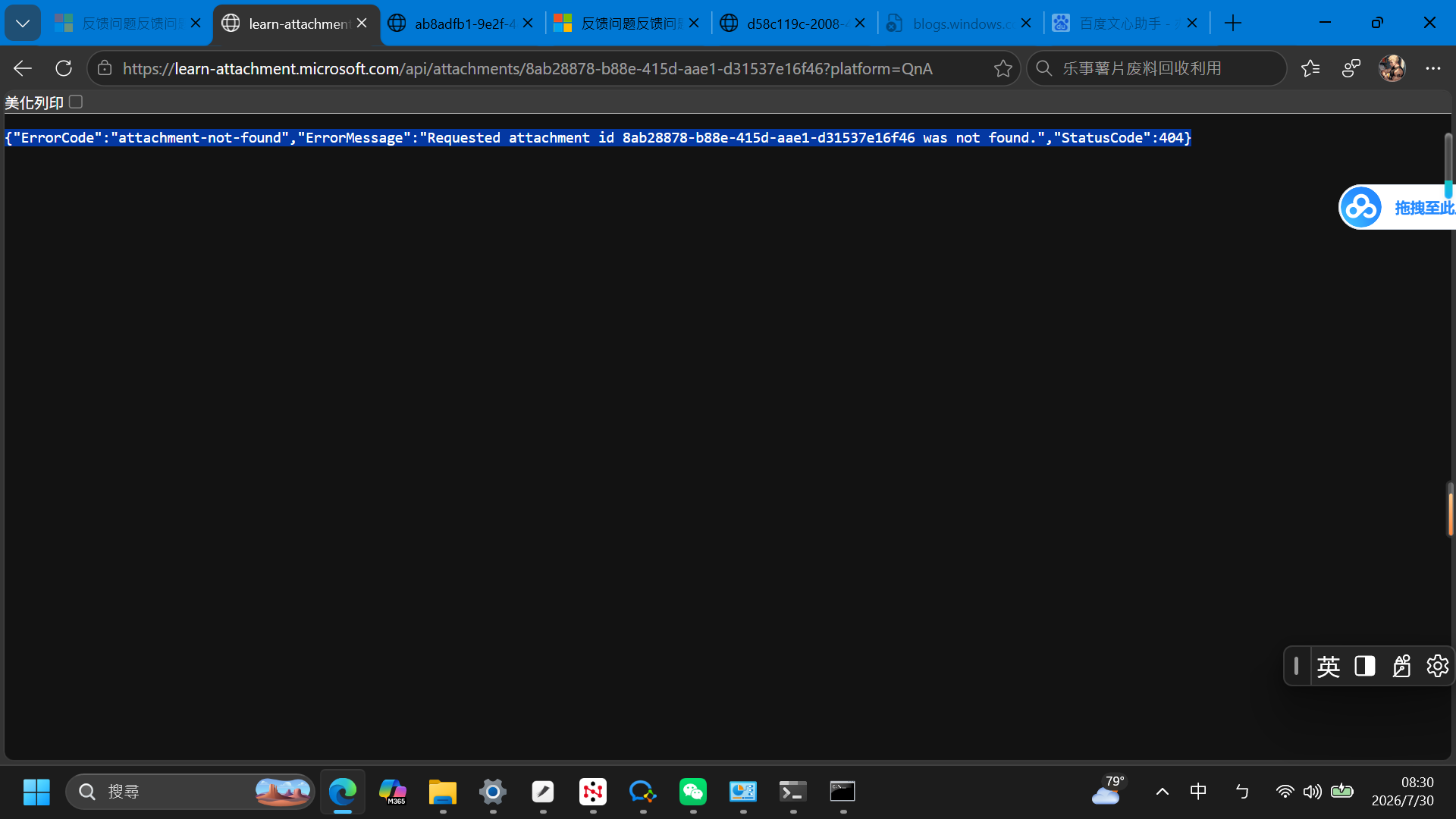This screenshot has width=1456, height=819.
Task: View site information lock icon
Action: click(105, 68)
